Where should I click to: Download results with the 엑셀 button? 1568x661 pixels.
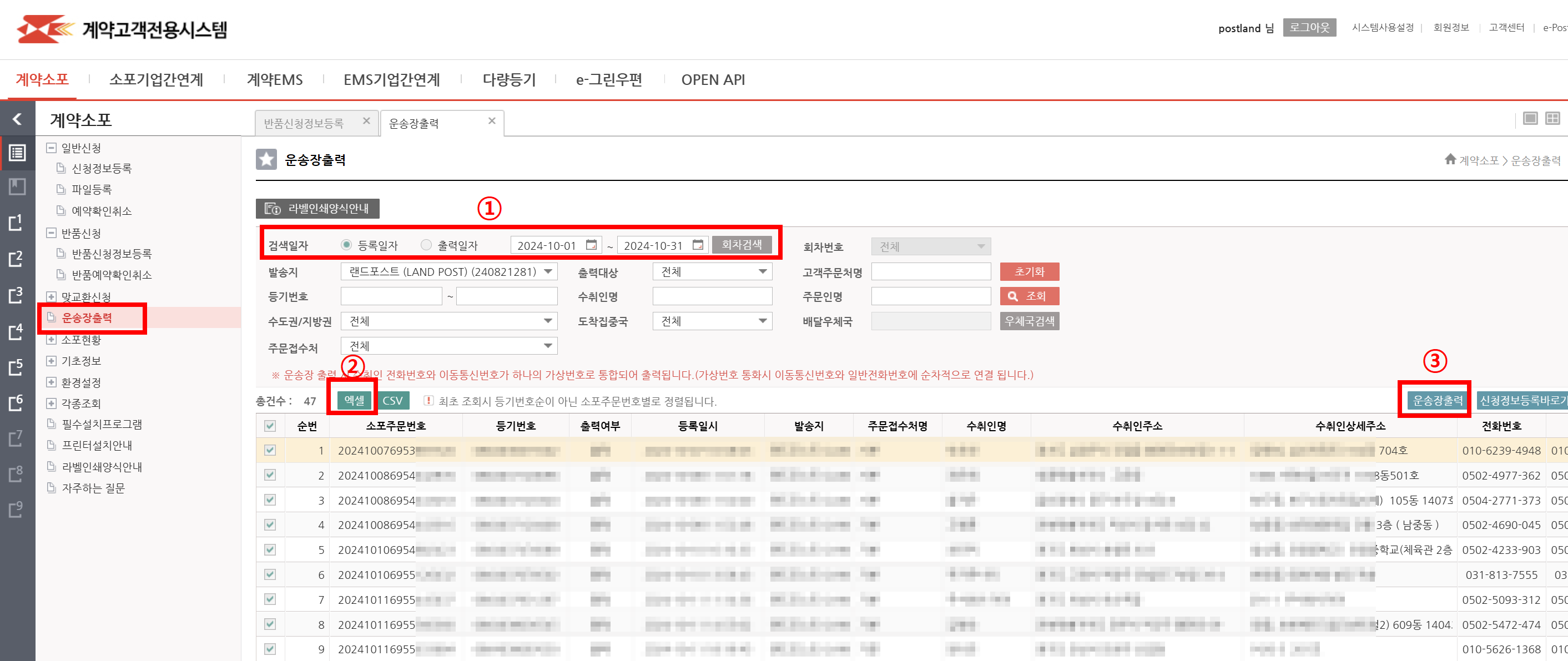coord(354,400)
